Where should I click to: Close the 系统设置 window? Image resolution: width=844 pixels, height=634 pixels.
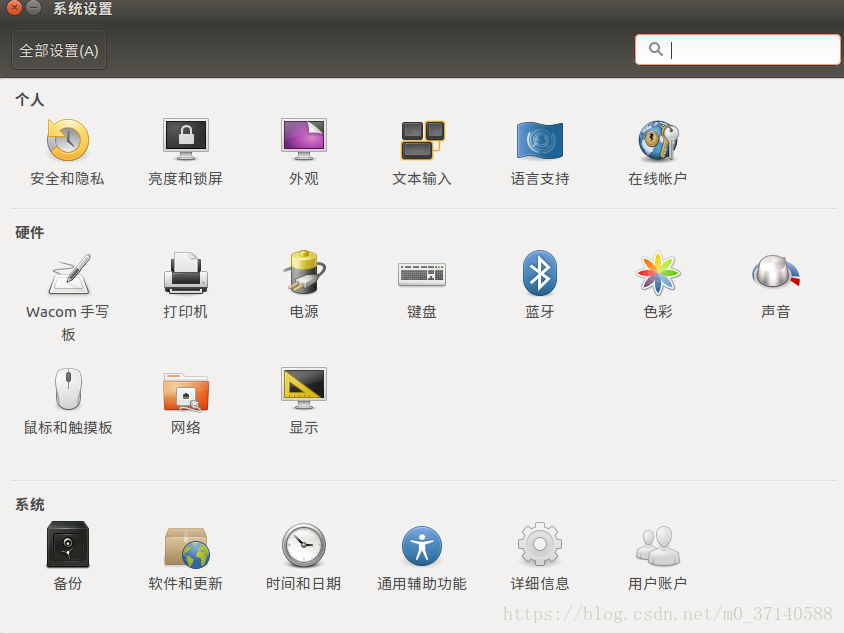pos(15,8)
